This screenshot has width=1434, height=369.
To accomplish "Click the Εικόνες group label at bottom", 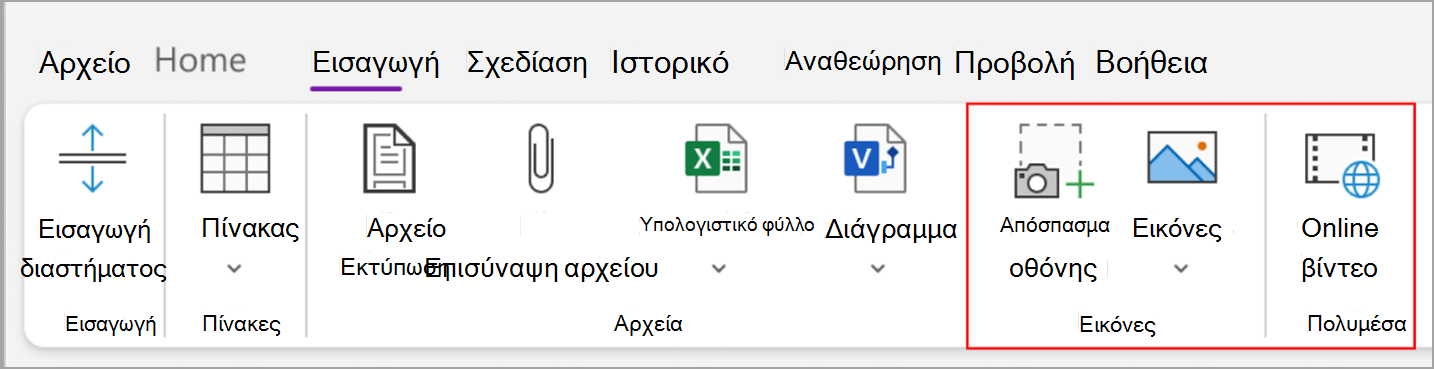I will click(x=1118, y=325).
